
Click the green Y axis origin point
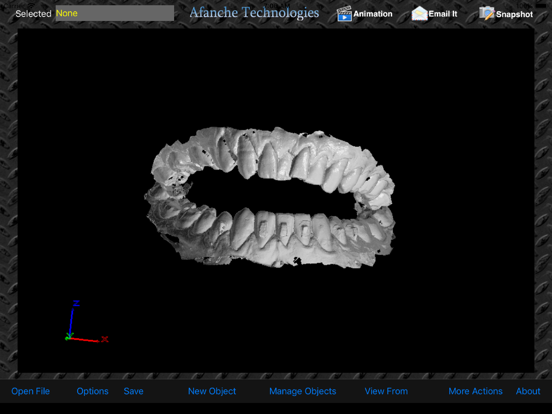coord(68,338)
